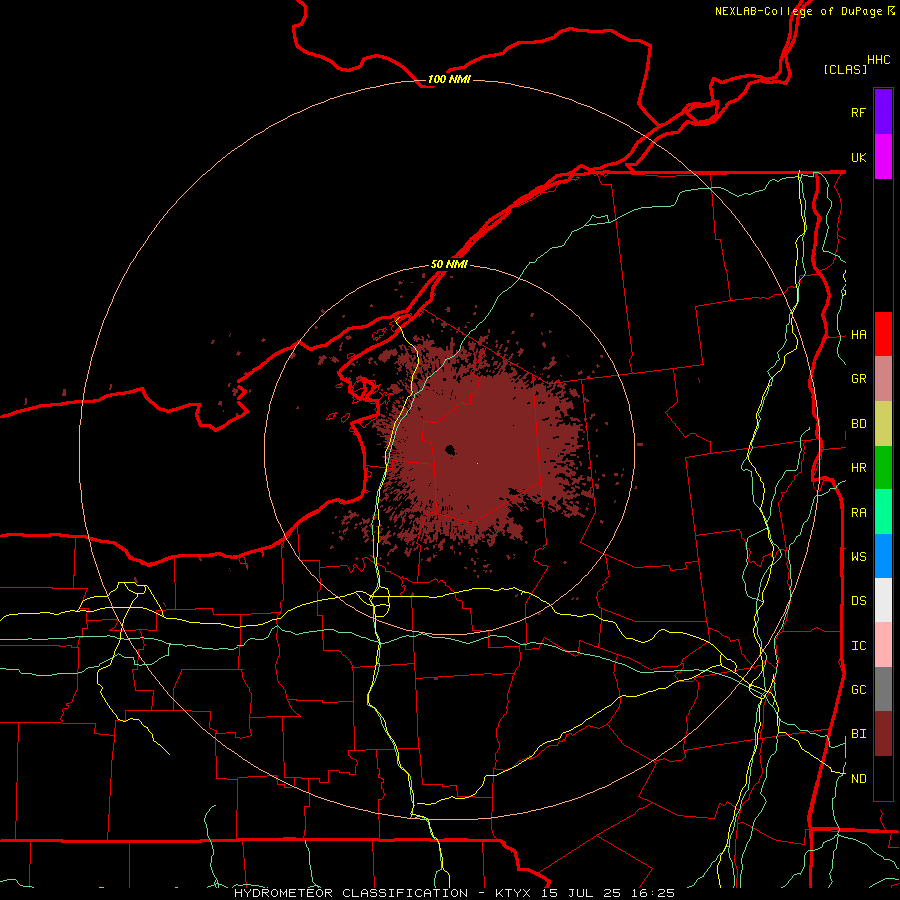Click the ND legend label
900x900 pixels.
(x=858, y=779)
